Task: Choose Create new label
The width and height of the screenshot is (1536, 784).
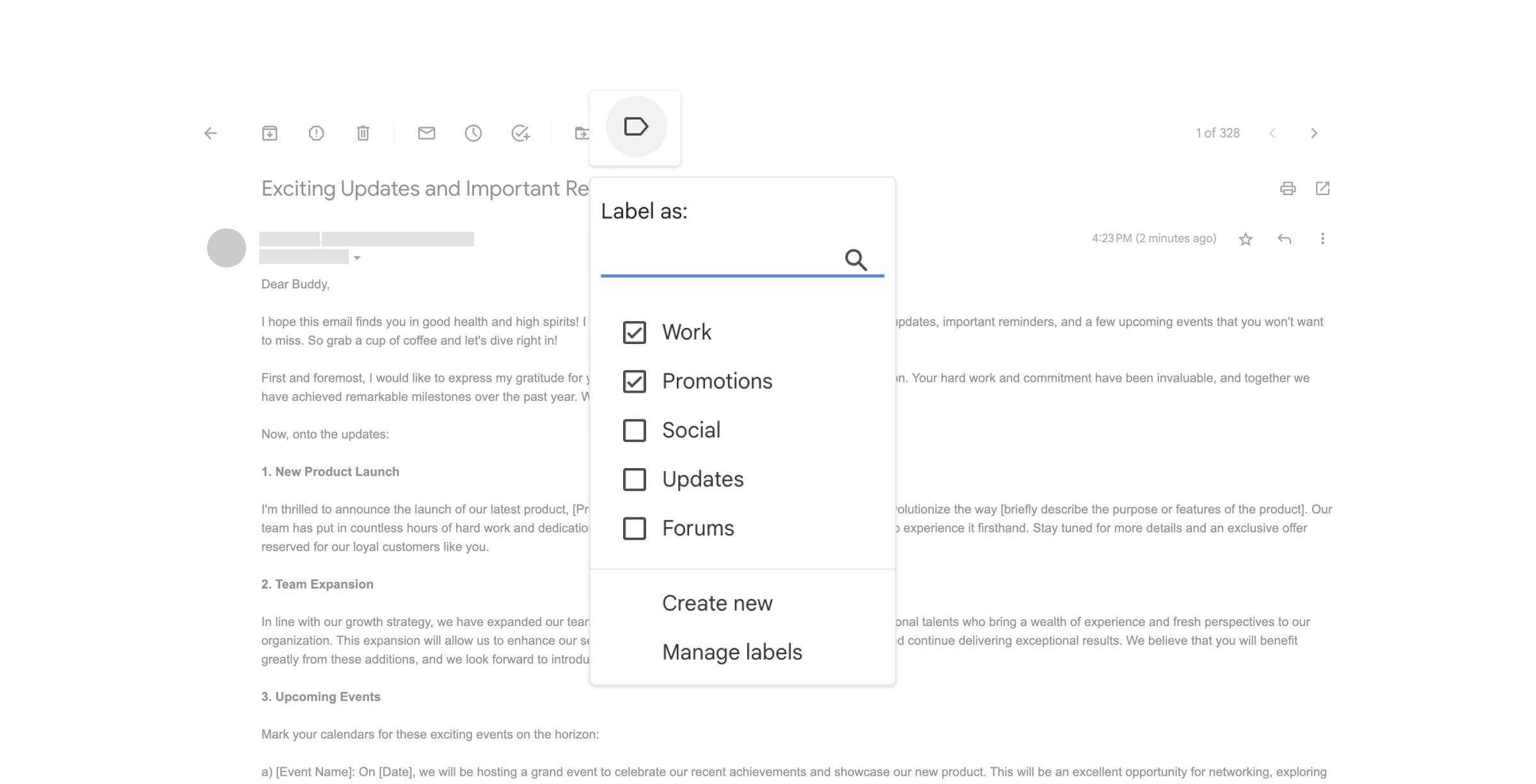Action: point(717,603)
